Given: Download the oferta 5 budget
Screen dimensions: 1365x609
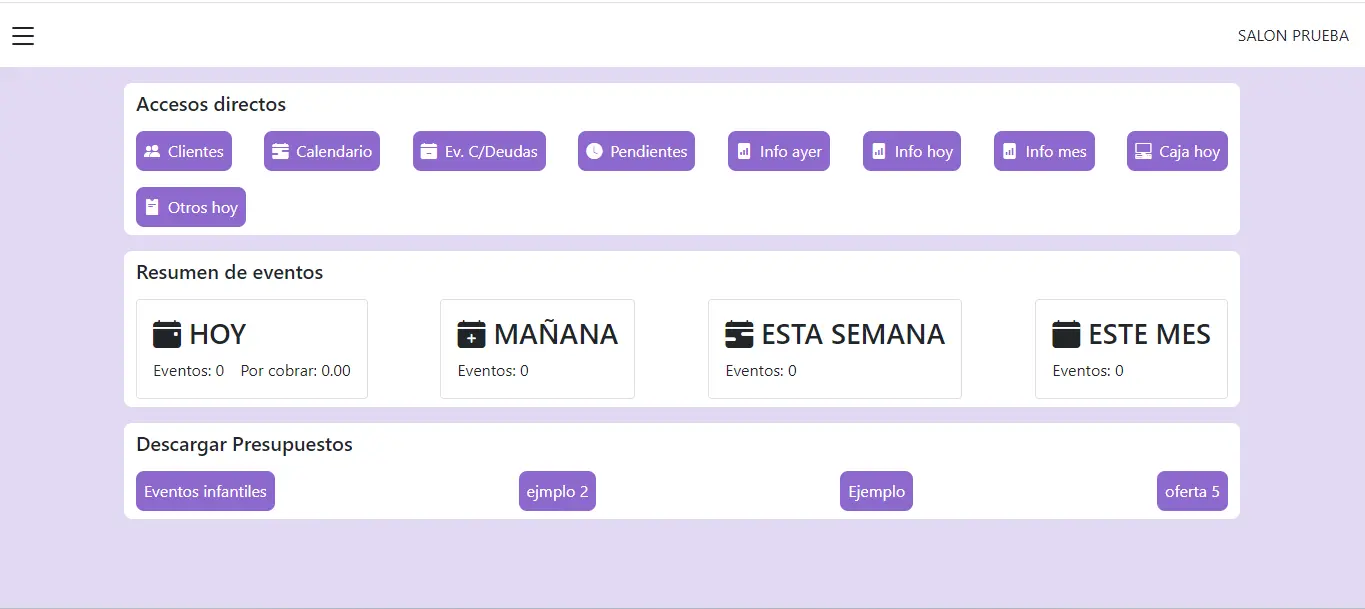Looking at the screenshot, I should point(1192,491).
